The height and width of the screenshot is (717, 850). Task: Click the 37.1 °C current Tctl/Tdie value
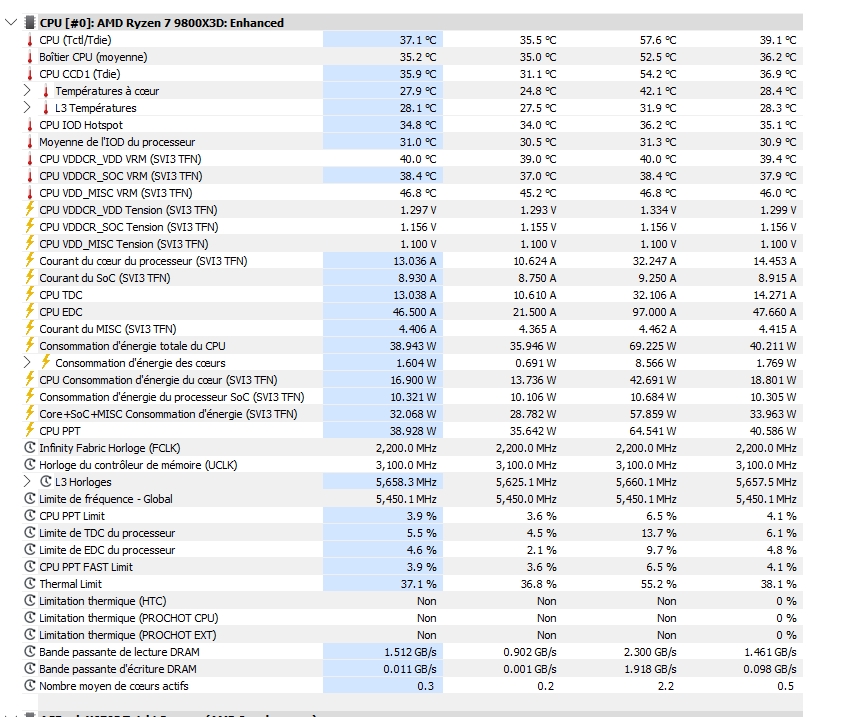coord(418,40)
